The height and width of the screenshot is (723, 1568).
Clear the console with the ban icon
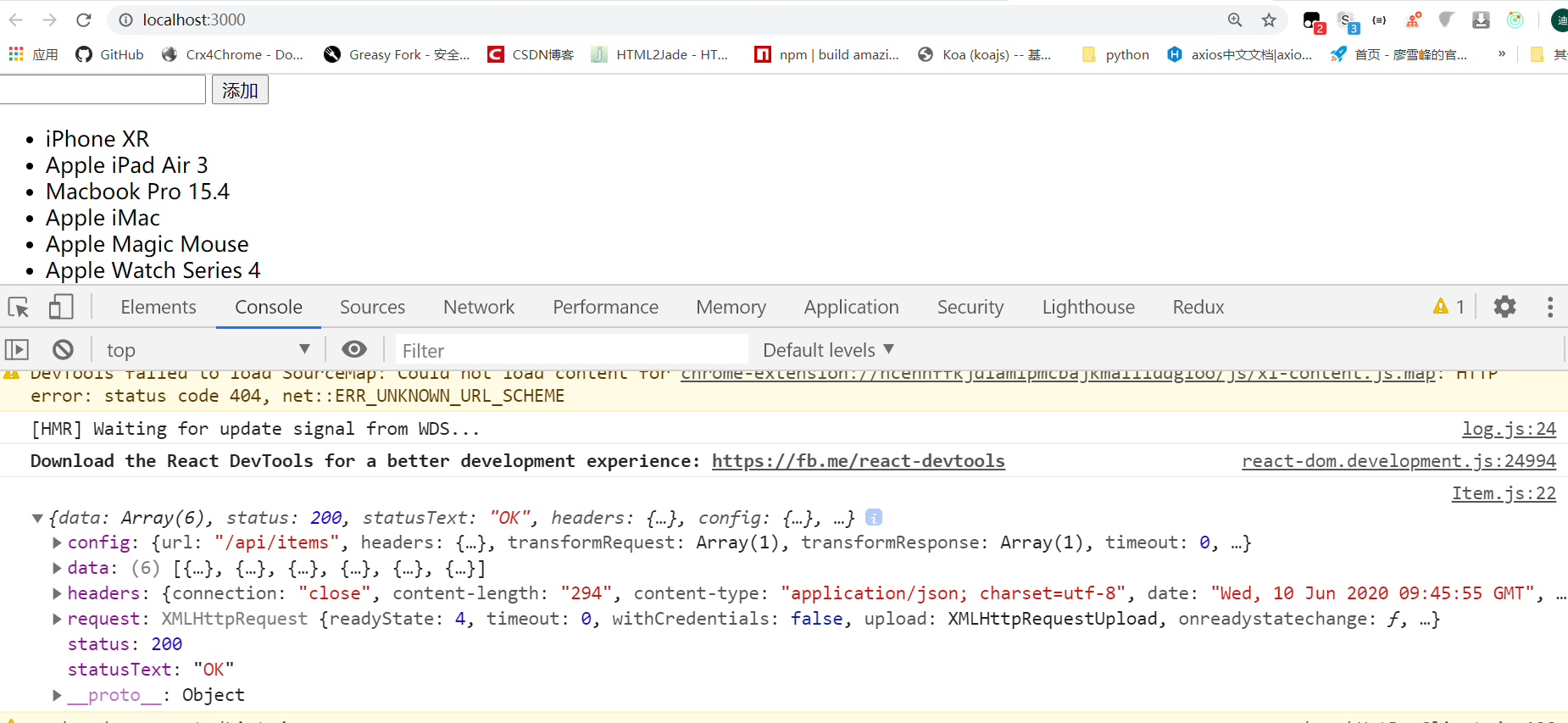click(x=63, y=349)
